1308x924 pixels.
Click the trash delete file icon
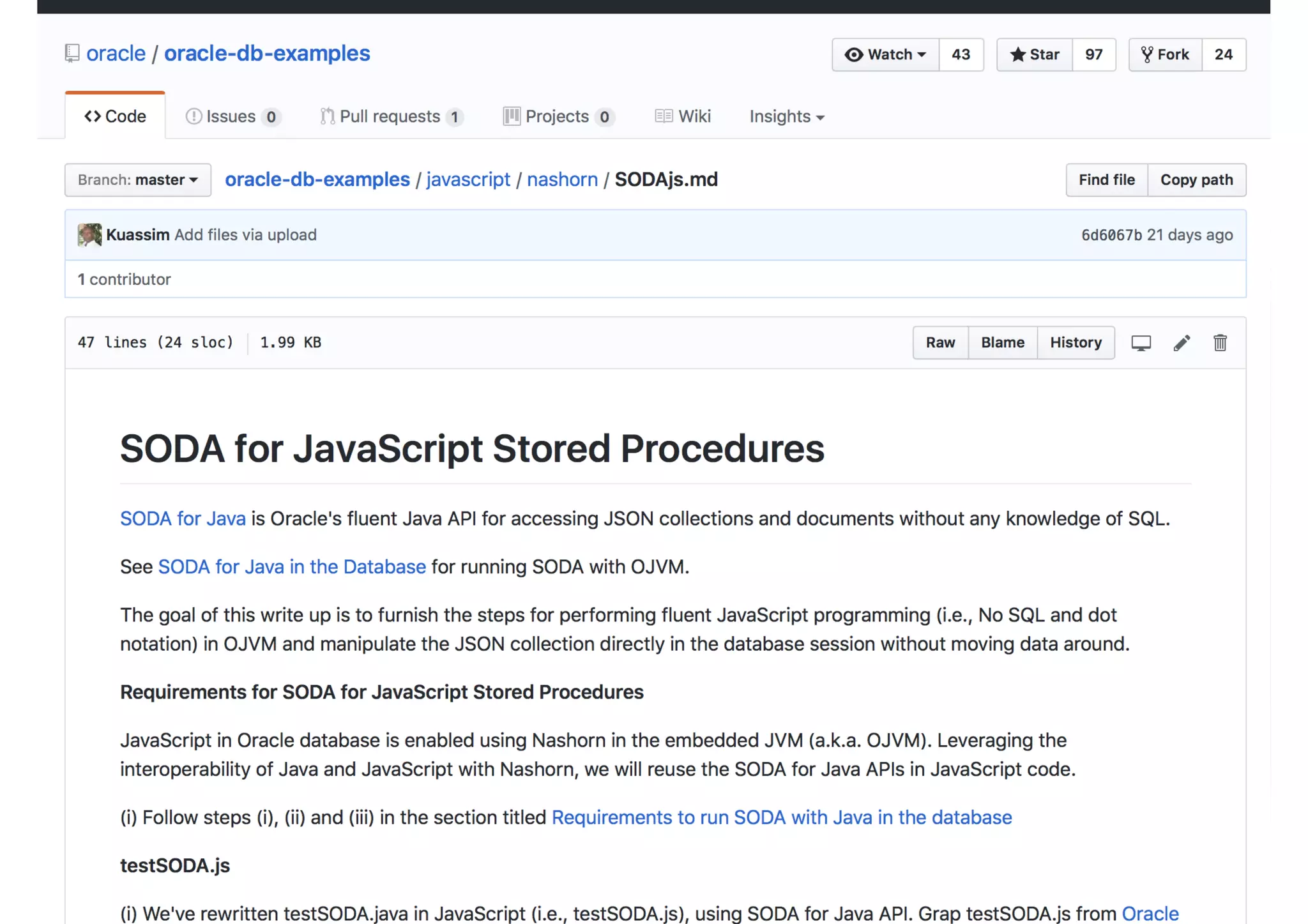[x=1220, y=343]
